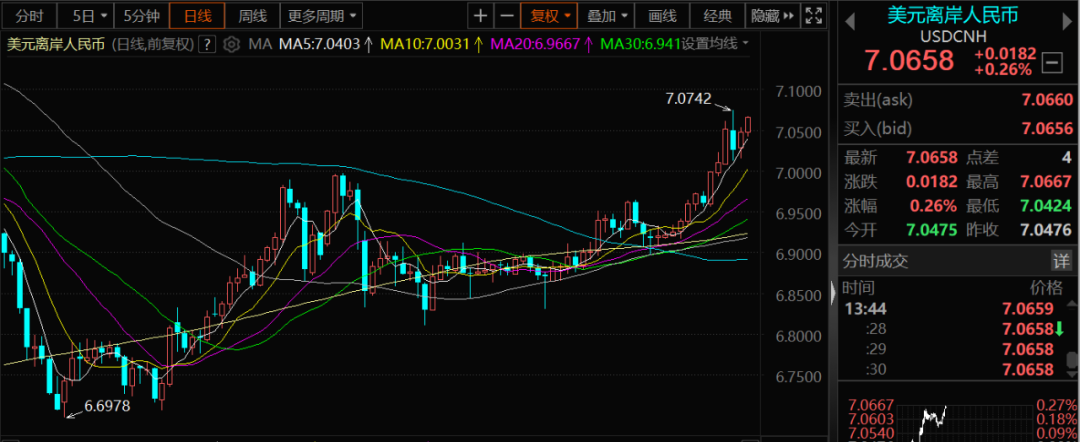Click the plus zoom-in chart button

coord(482,16)
